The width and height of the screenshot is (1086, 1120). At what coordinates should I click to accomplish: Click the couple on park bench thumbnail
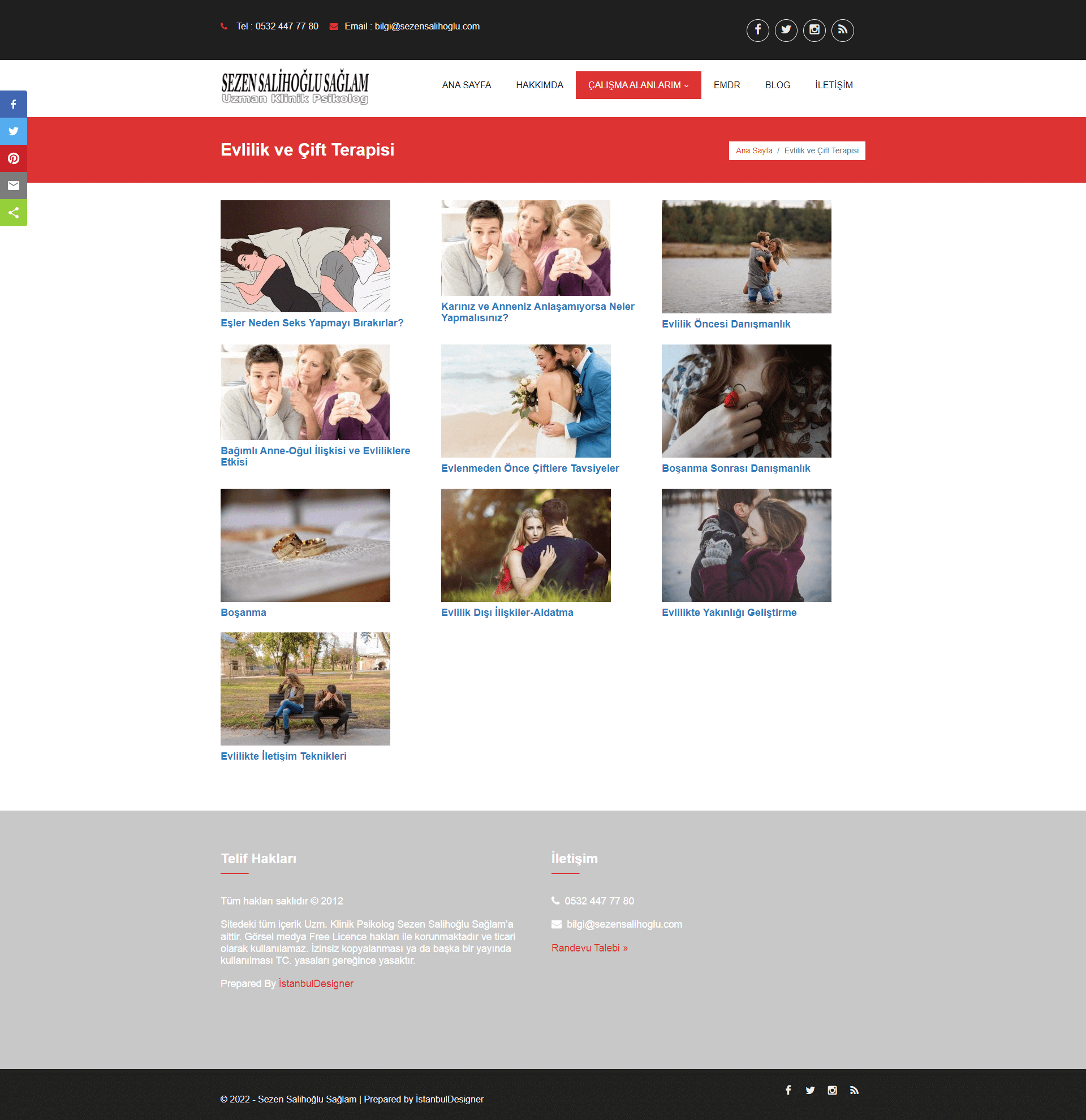click(305, 688)
